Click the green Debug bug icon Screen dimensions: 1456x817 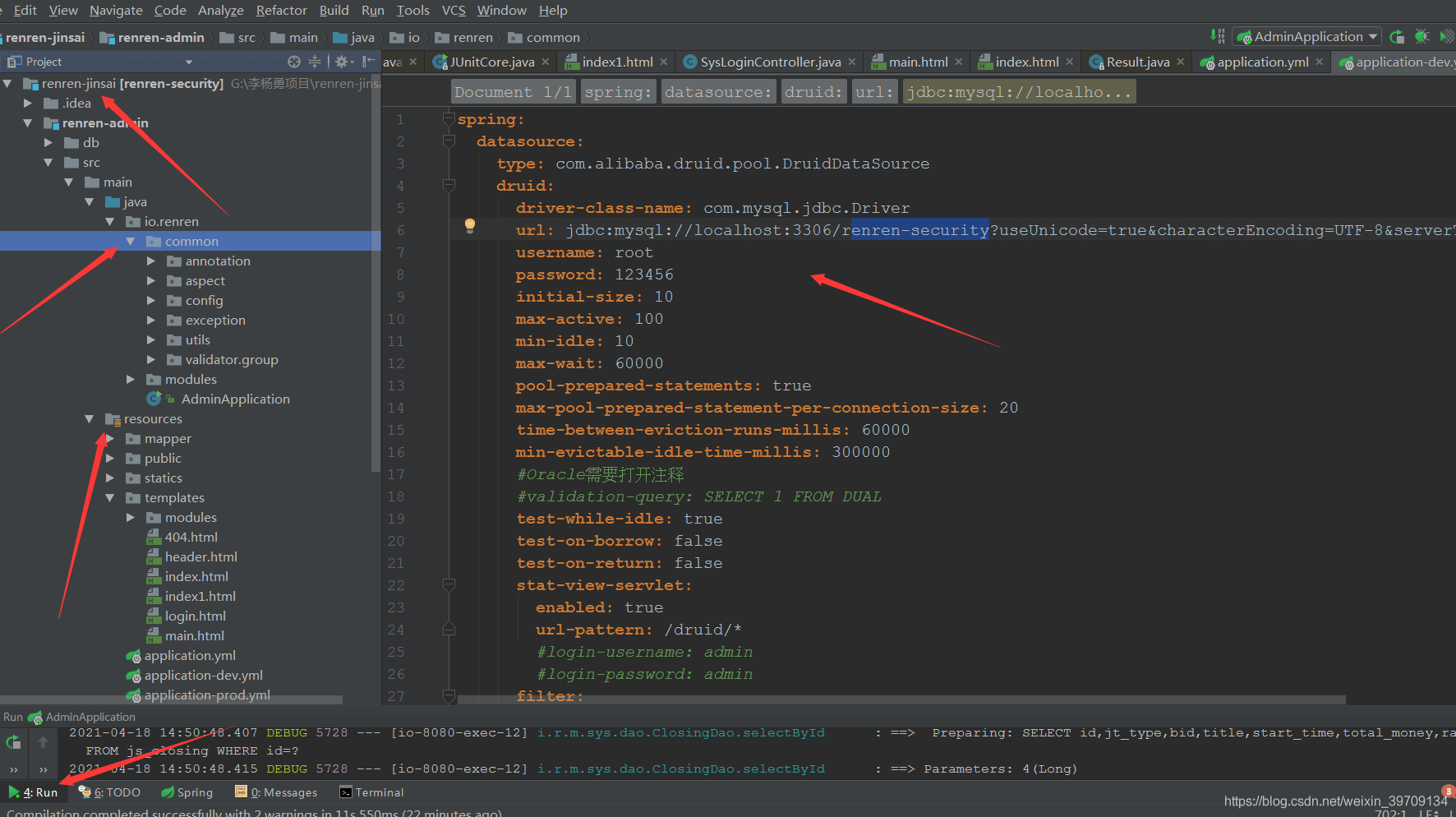[x=1422, y=37]
